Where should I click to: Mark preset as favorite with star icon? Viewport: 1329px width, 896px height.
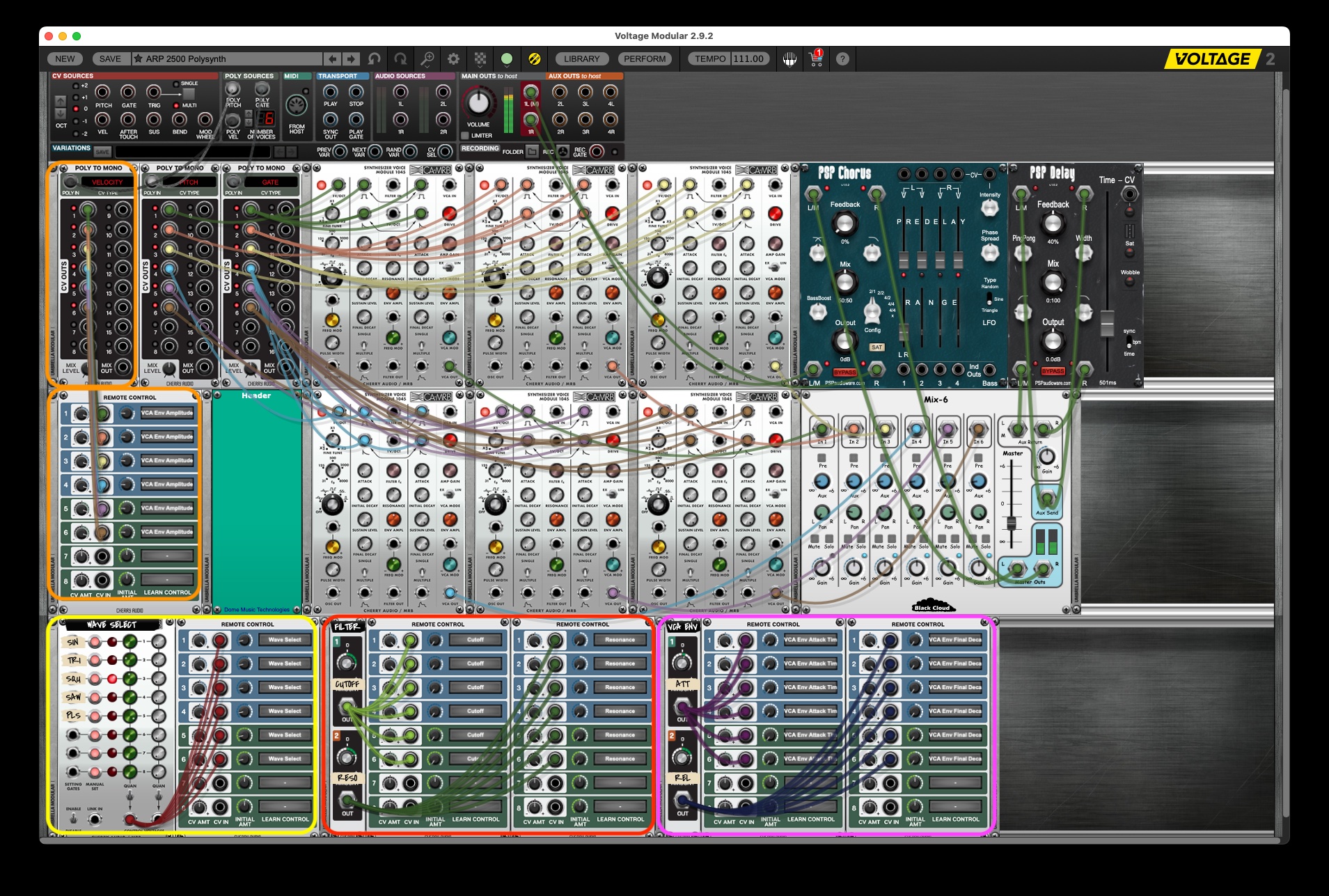pyautogui.click(x=138, y=59)
